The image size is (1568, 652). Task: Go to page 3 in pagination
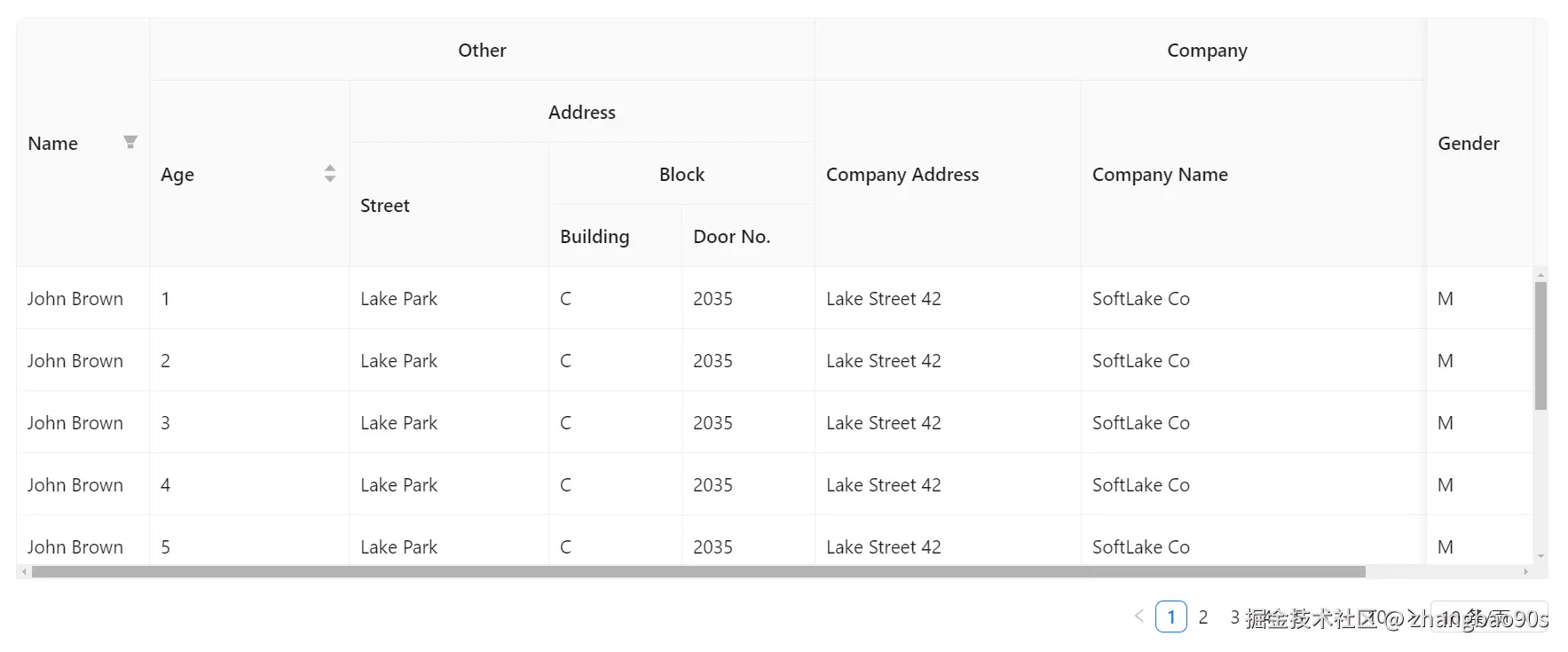click(1235, 617)
